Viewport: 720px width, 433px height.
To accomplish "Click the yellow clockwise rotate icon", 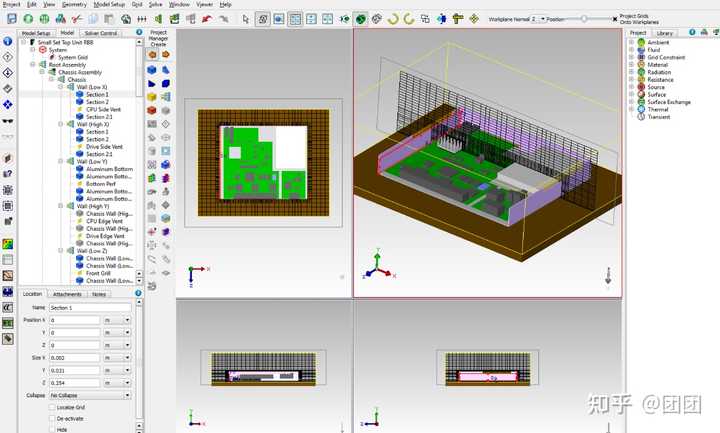I will click(x=393, y=19).
